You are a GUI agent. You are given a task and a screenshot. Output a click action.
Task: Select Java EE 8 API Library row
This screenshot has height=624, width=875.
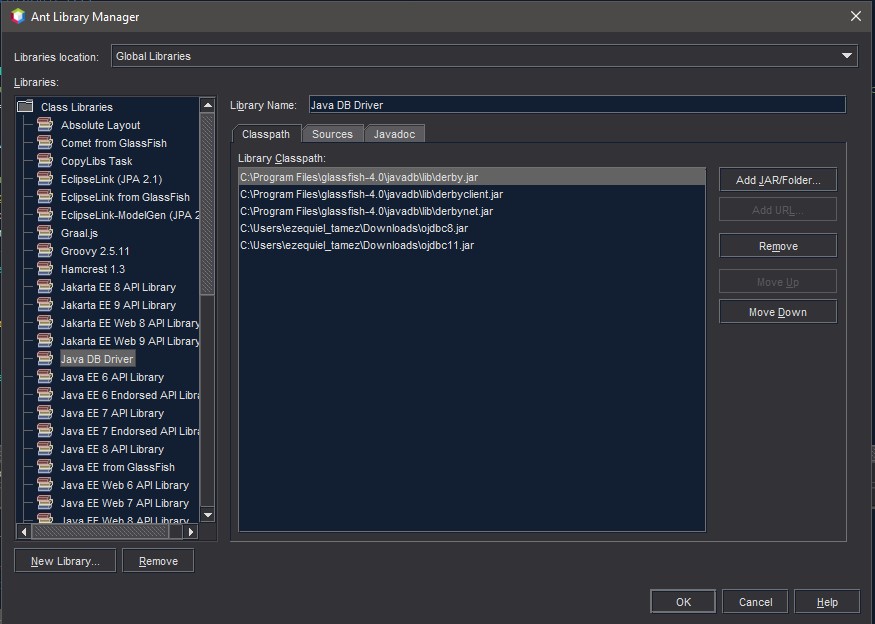point(112,449)
